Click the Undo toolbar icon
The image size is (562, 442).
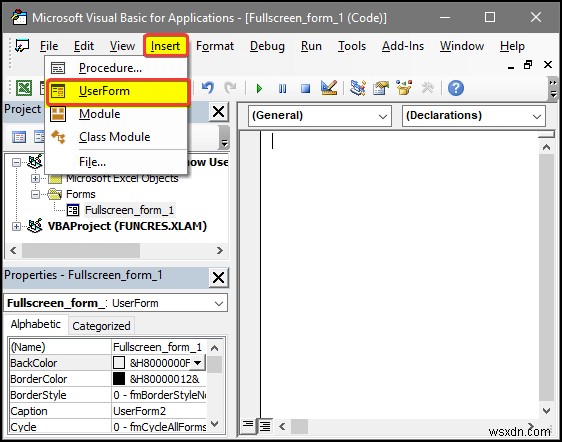pyautogui.click(x=208, y=88)
